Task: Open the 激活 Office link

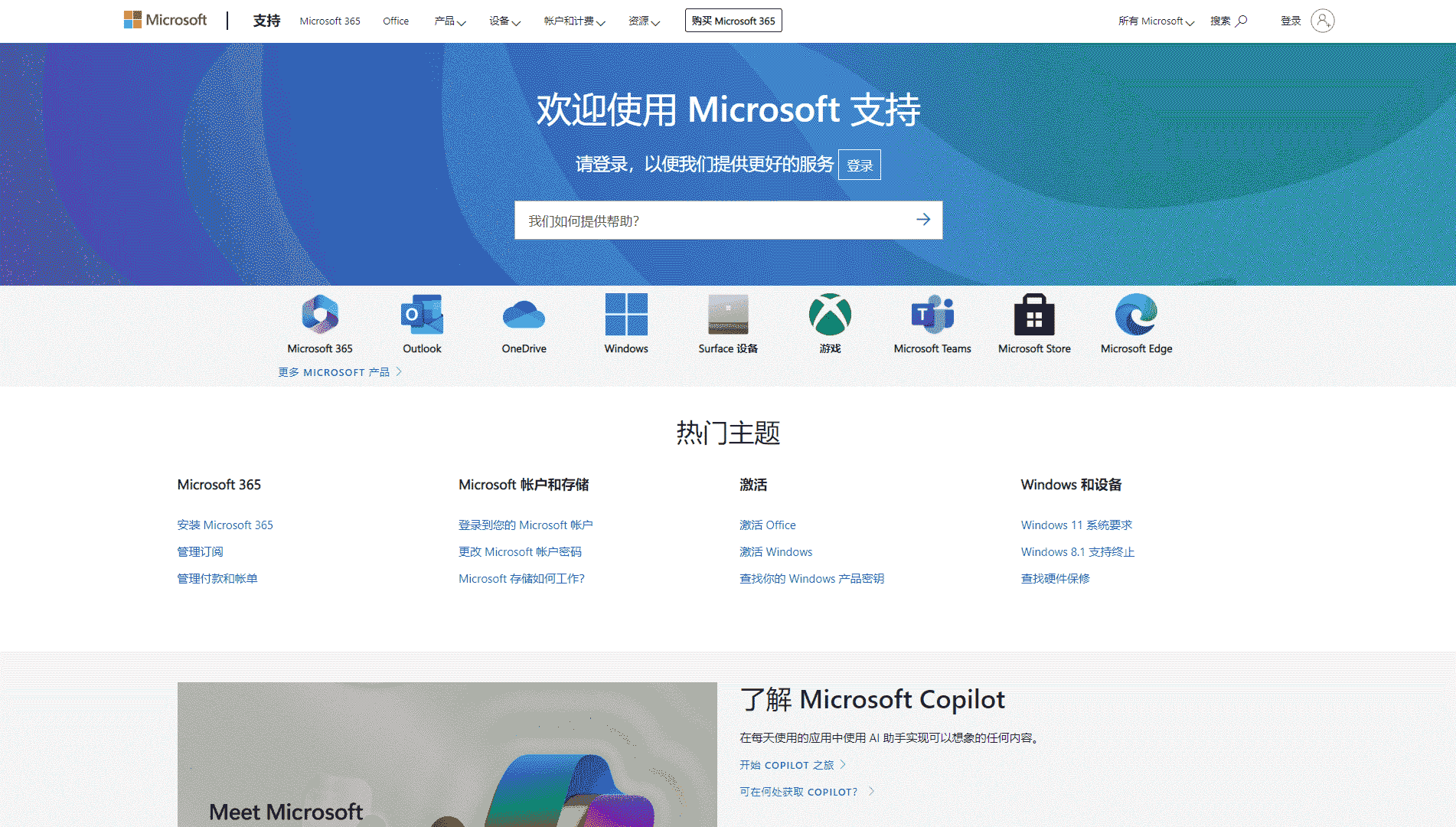Action: tap(767, 525)
